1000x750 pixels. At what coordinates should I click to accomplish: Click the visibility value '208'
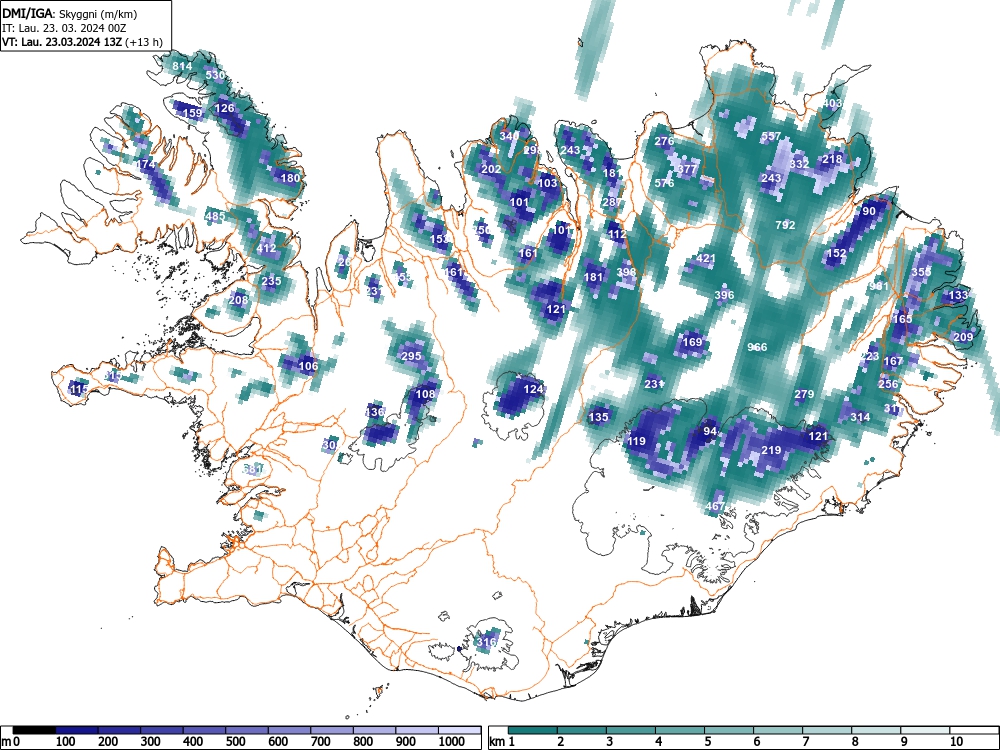point(239,300)
